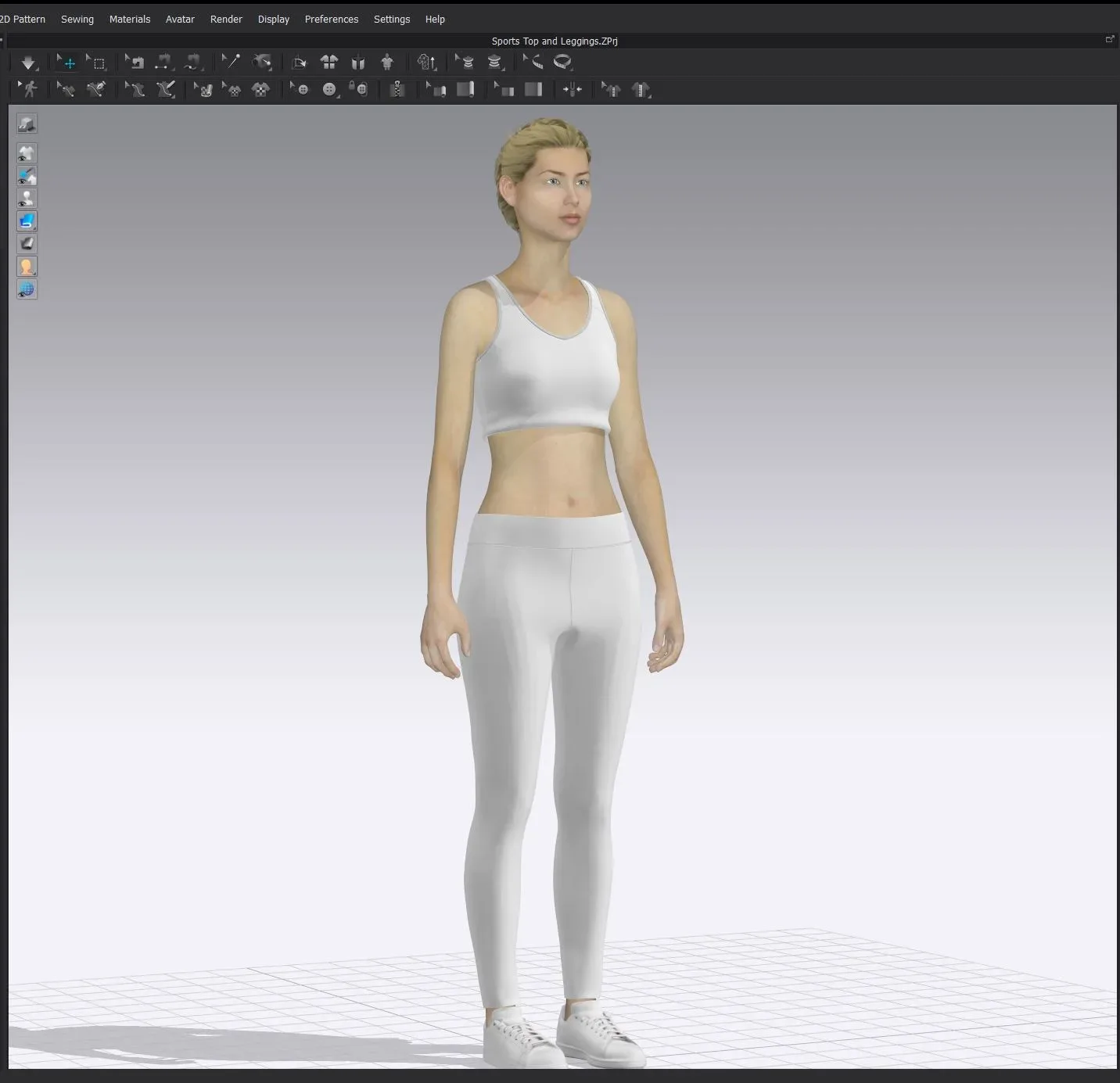This screenshot has width=1120, height=1083.
Task: Select the Edit Sewing machine icon
Action: [x=135, y=63]
